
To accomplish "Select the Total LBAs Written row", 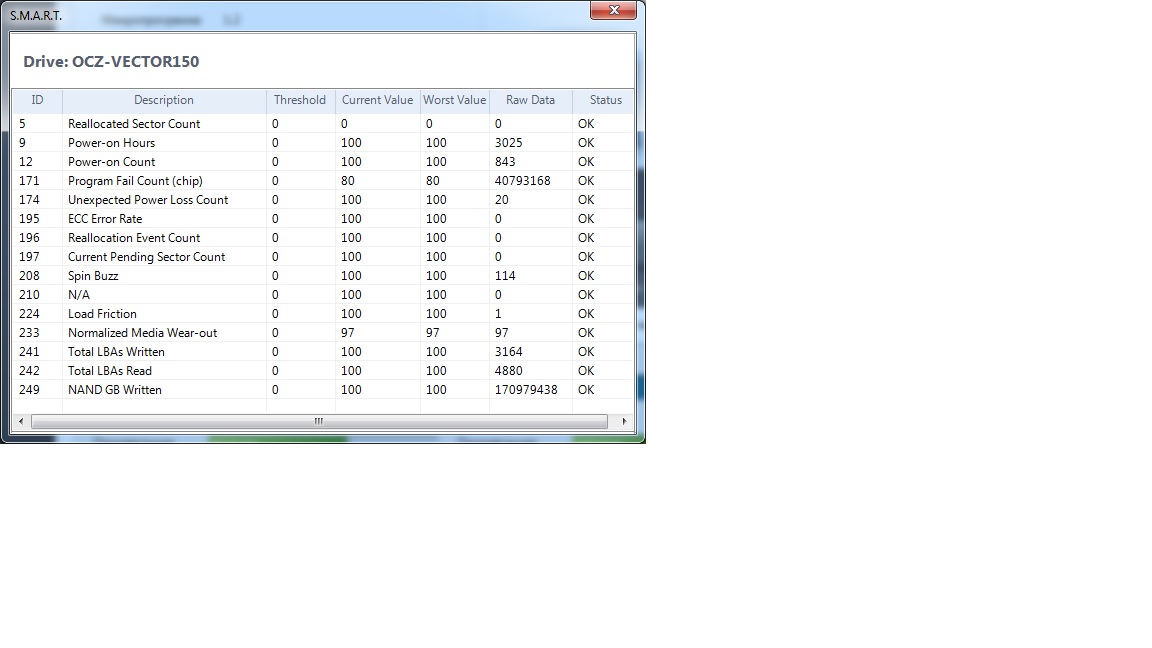I will pyautogui.click(x=323, y=352).
